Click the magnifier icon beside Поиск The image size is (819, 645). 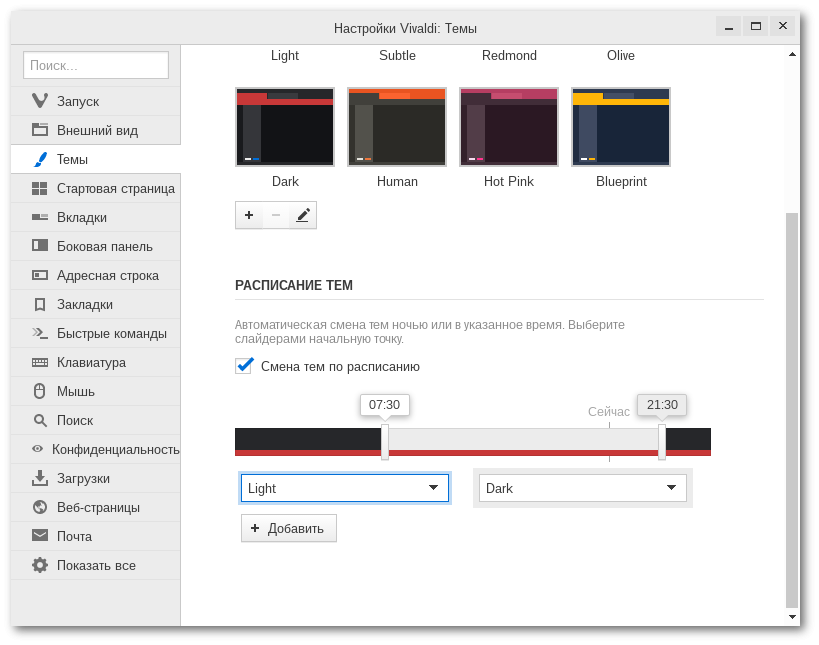click(40, 420)
